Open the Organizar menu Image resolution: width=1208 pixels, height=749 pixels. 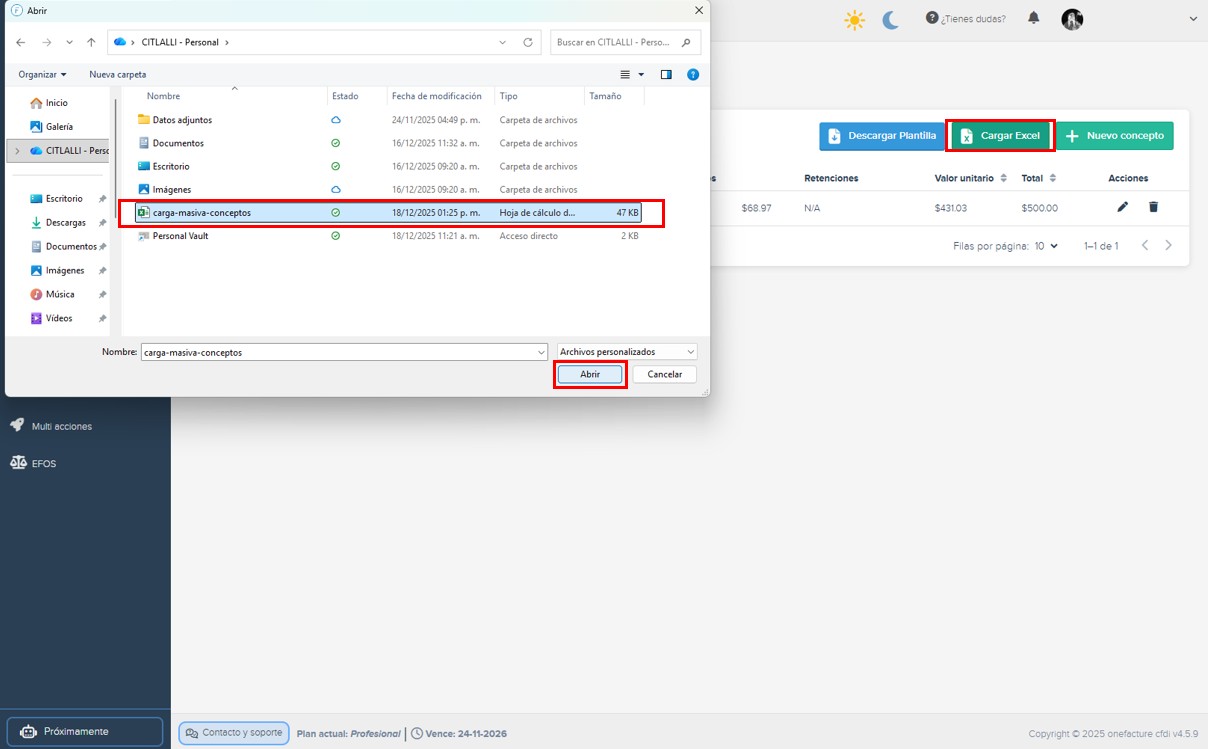tap(40, 74)
